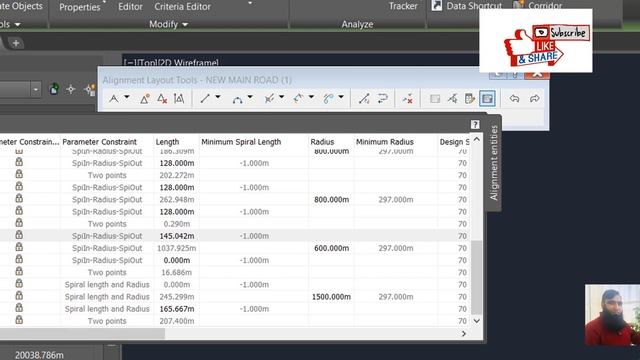This screenshot has width=640, height=360.
Task: Select the fixed line draw tool
Action: click(x=205, y=98)
